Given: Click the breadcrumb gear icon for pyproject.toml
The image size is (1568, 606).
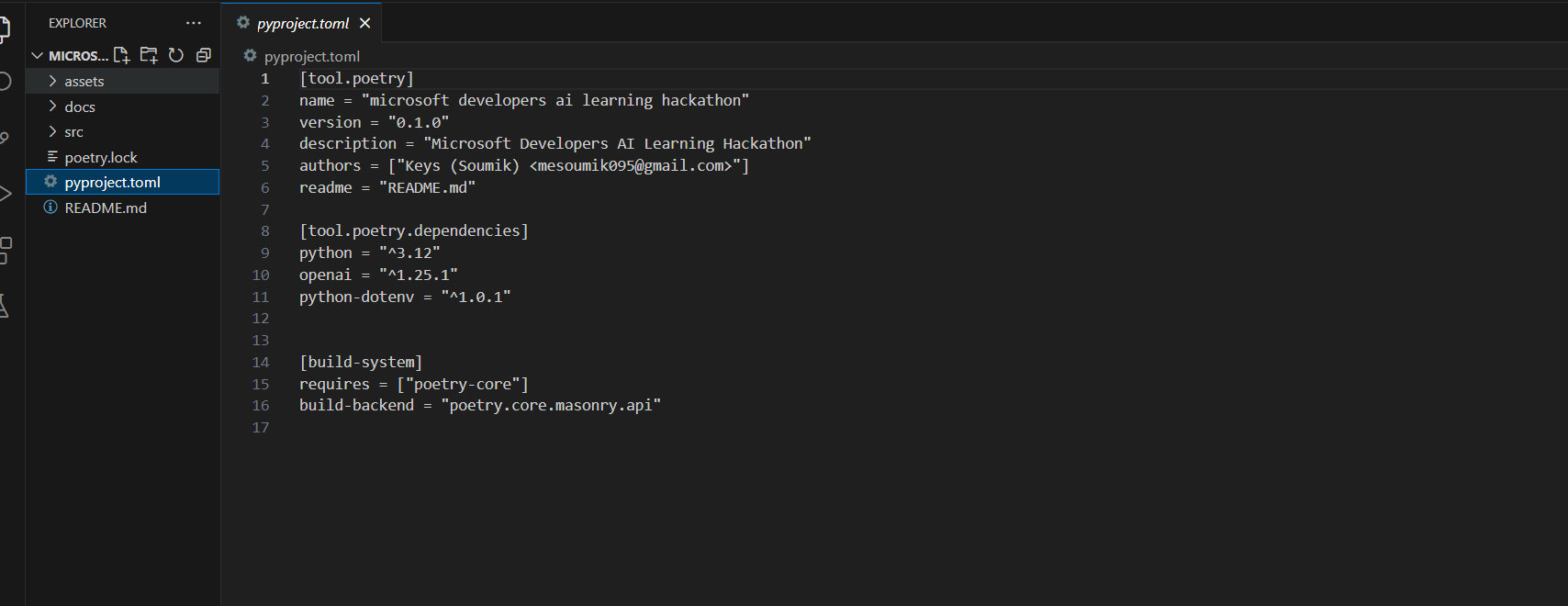Looking at the screenshot, I should coord(250,56).
